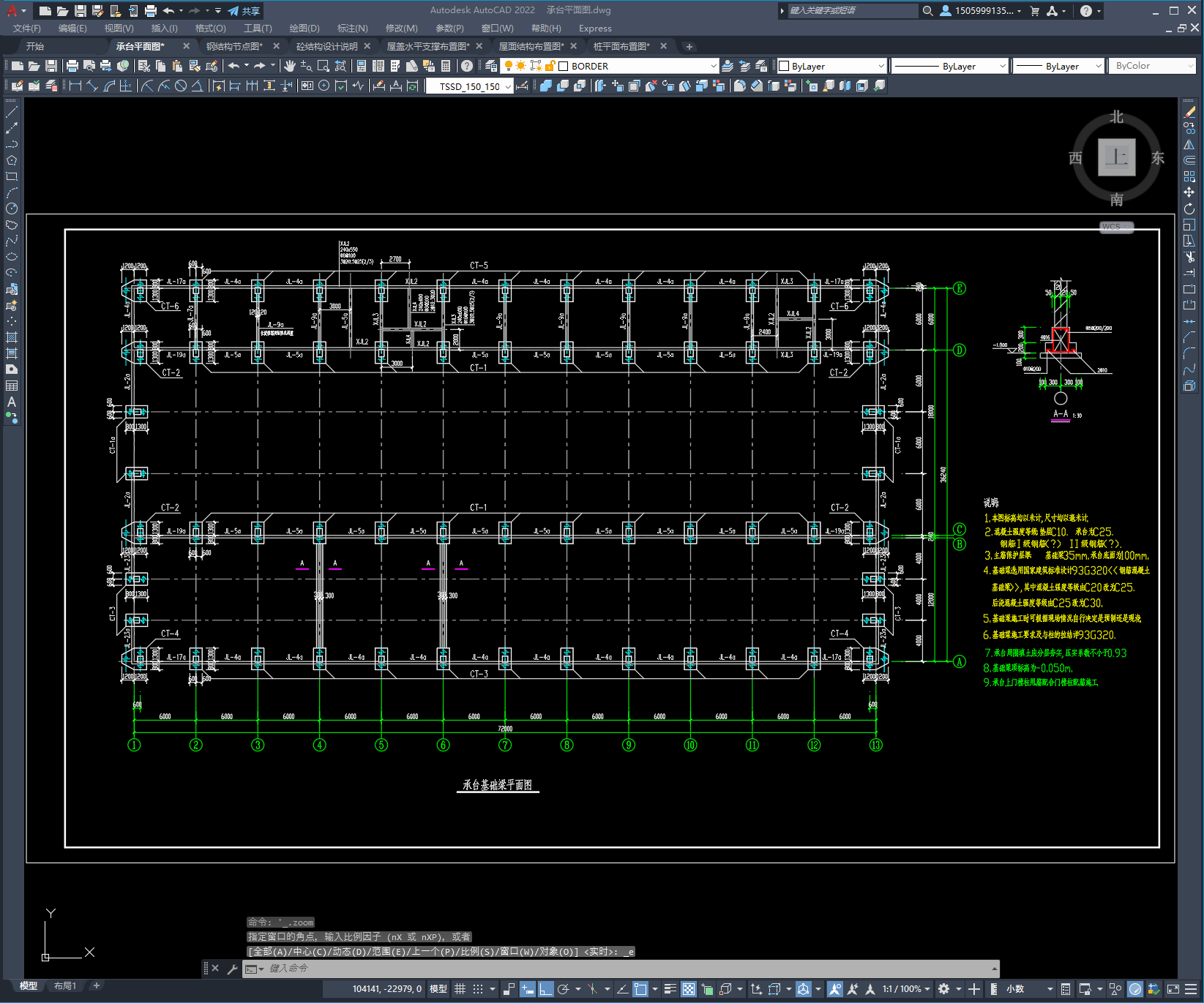Open the 修改(M) menu
The image size is (1204, 1003).
(402, 29)
